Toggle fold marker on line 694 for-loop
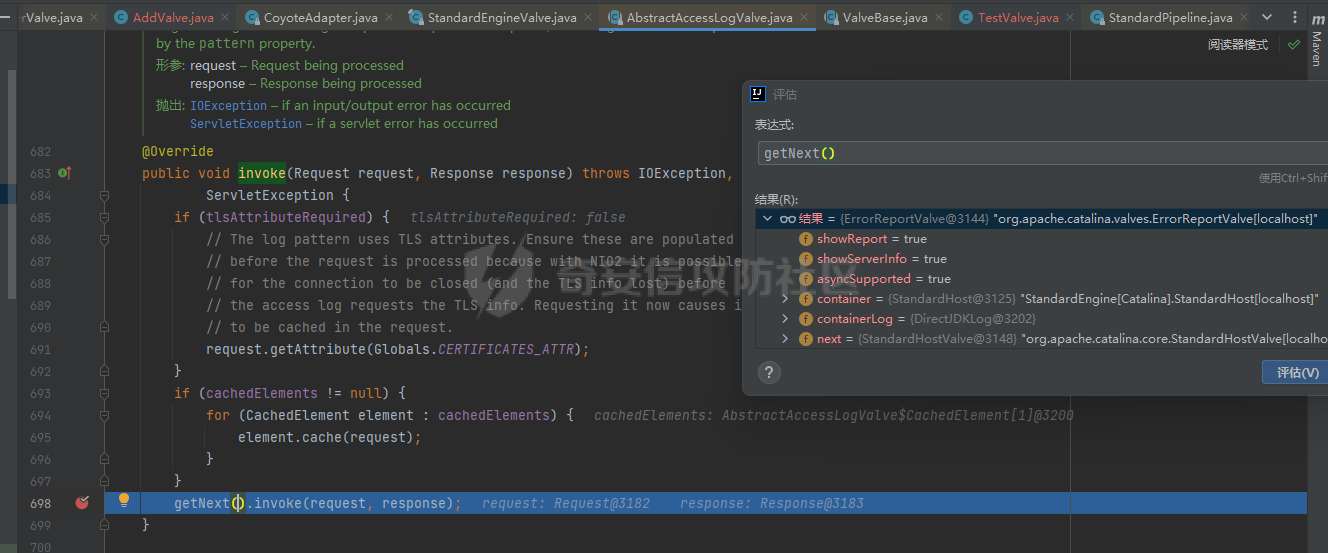This screenshot has height=553, width=1328. (104, 415)
